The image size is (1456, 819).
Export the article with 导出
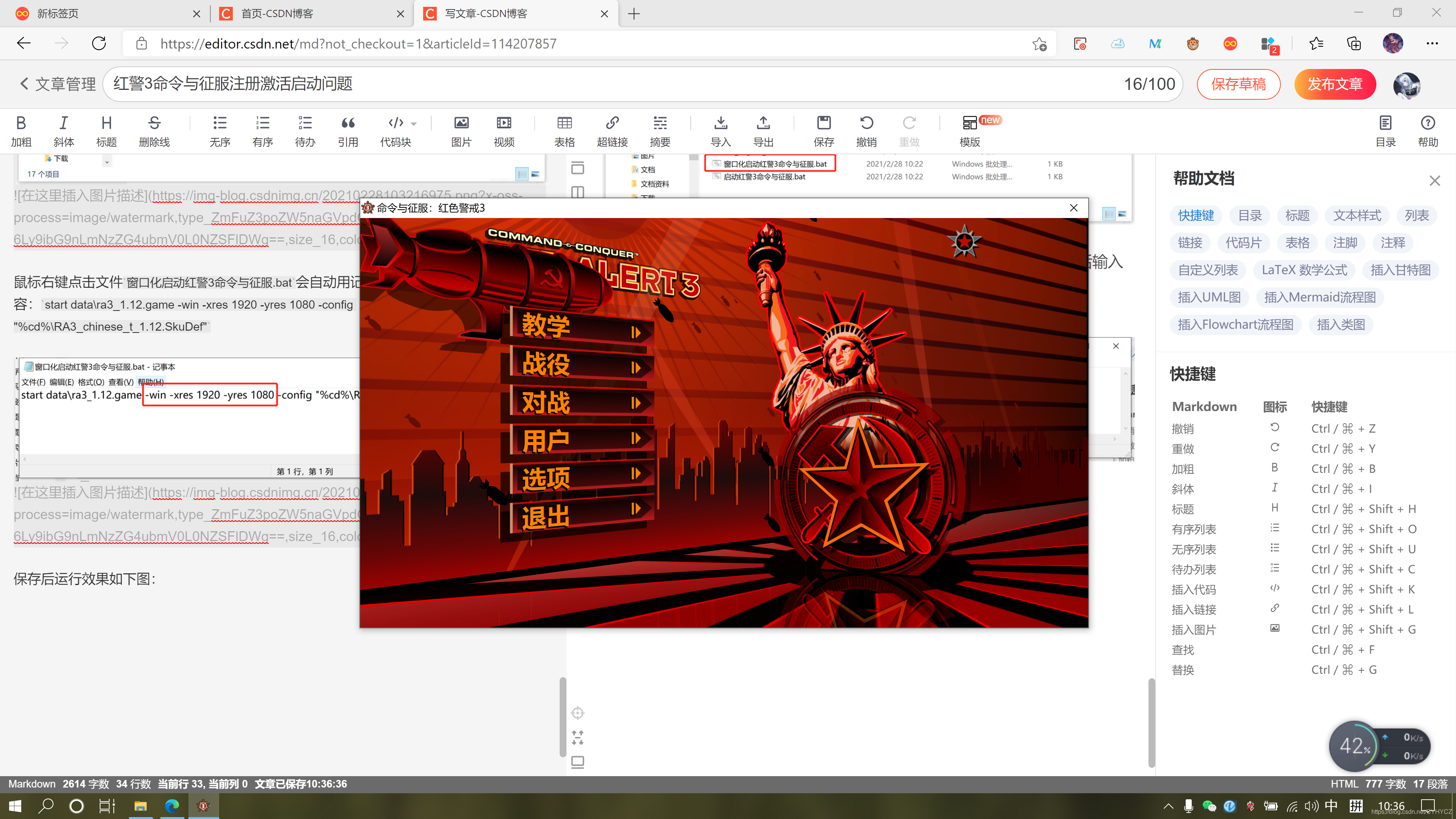[764, 131]
